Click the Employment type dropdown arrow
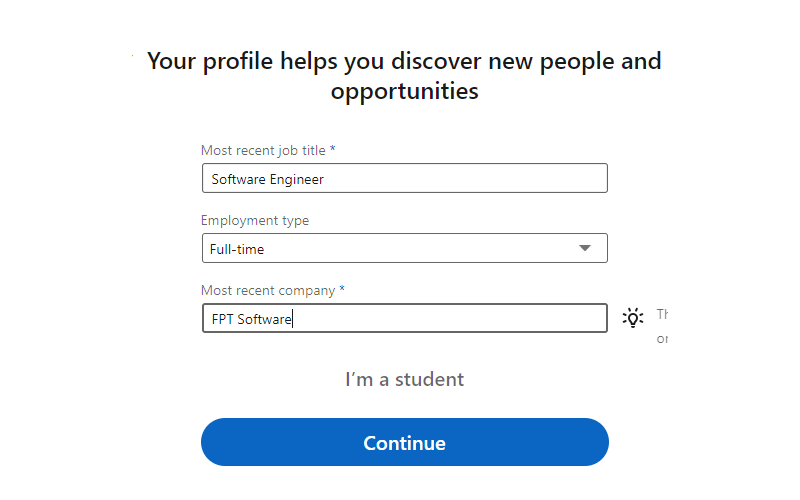800x500 pixels. 585,248
